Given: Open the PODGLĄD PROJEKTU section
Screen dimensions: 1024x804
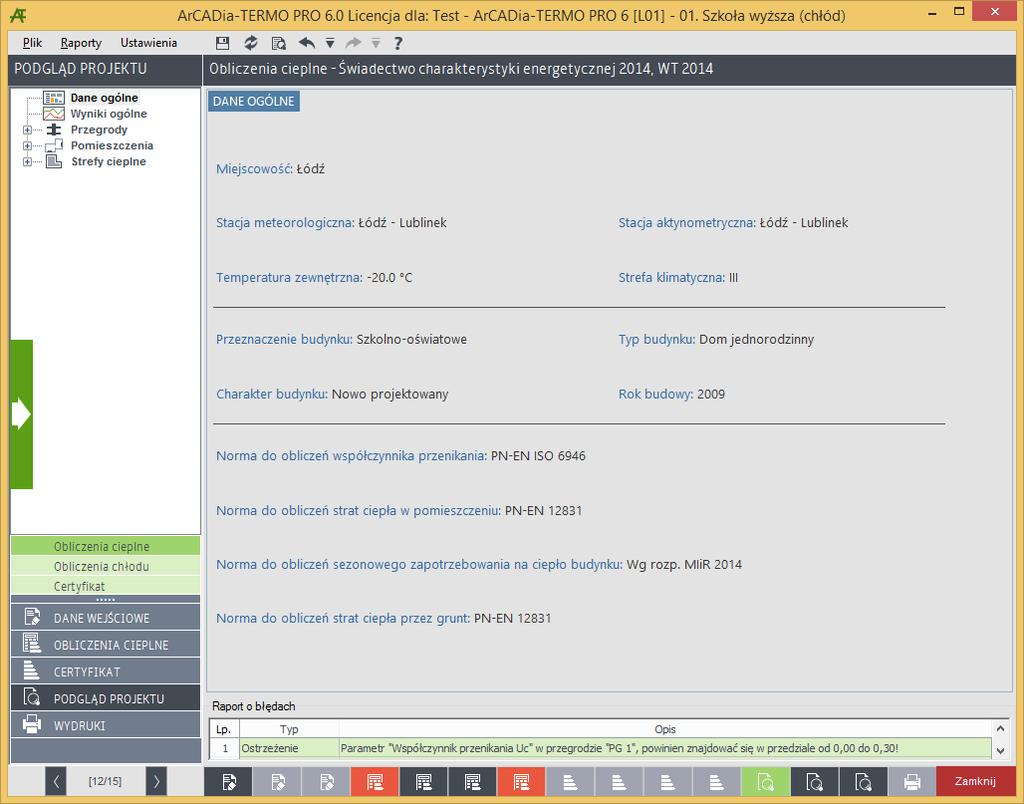Looking at the screenshot, I should [105, 698].
